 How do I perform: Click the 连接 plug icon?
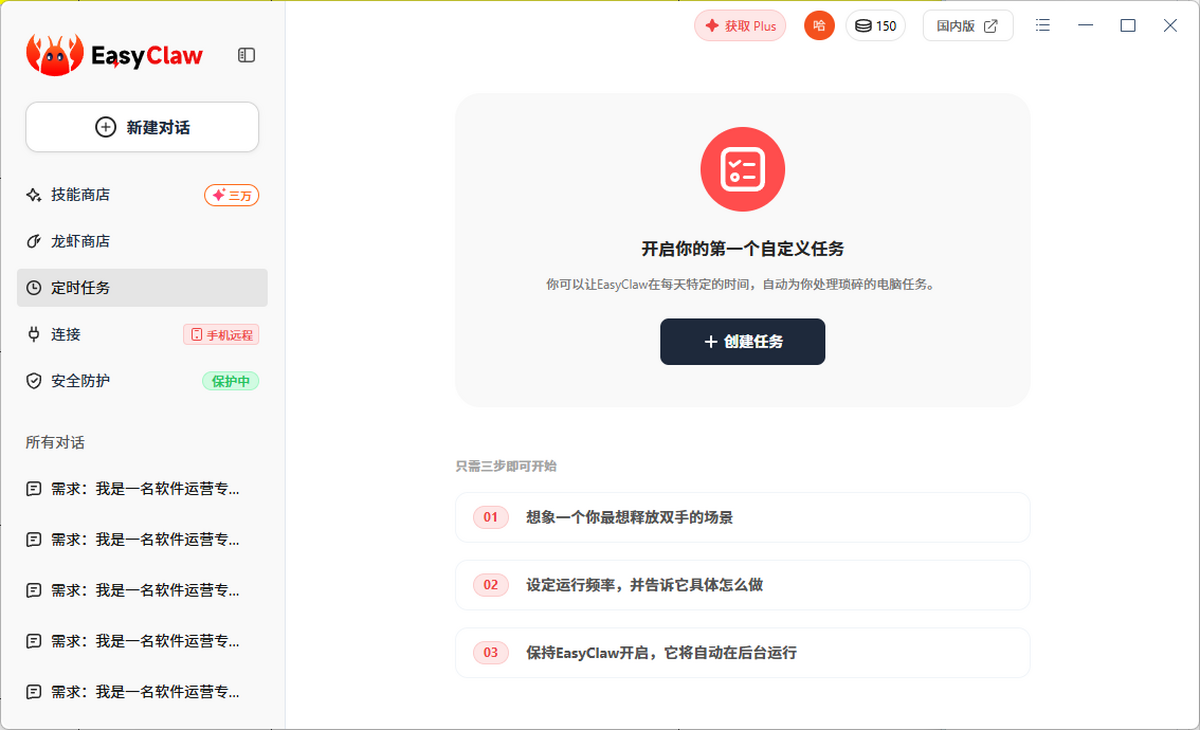click(34, 334)
